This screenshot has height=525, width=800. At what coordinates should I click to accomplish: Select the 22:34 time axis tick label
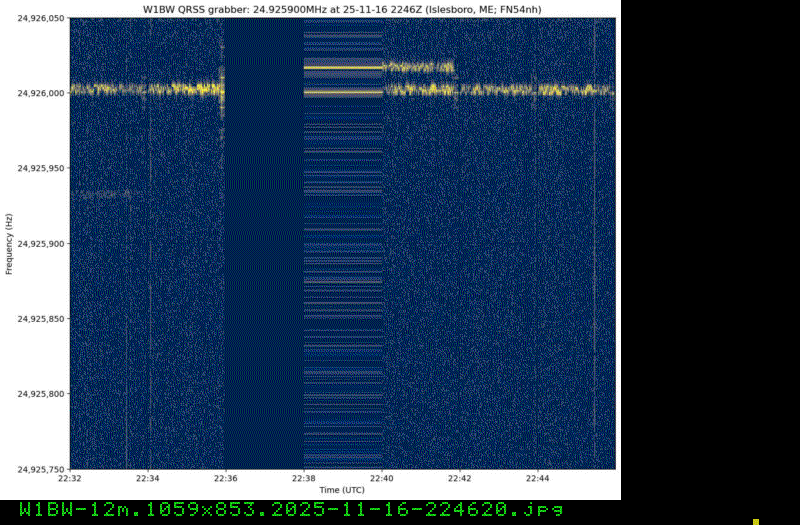(x=148, y=478)
